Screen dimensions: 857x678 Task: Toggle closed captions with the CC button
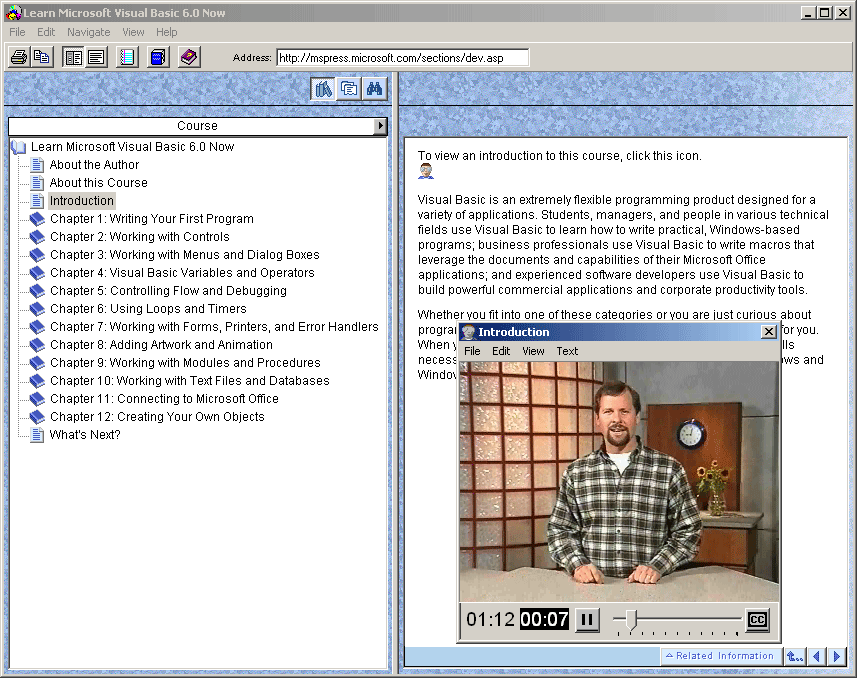pos(757,619)
